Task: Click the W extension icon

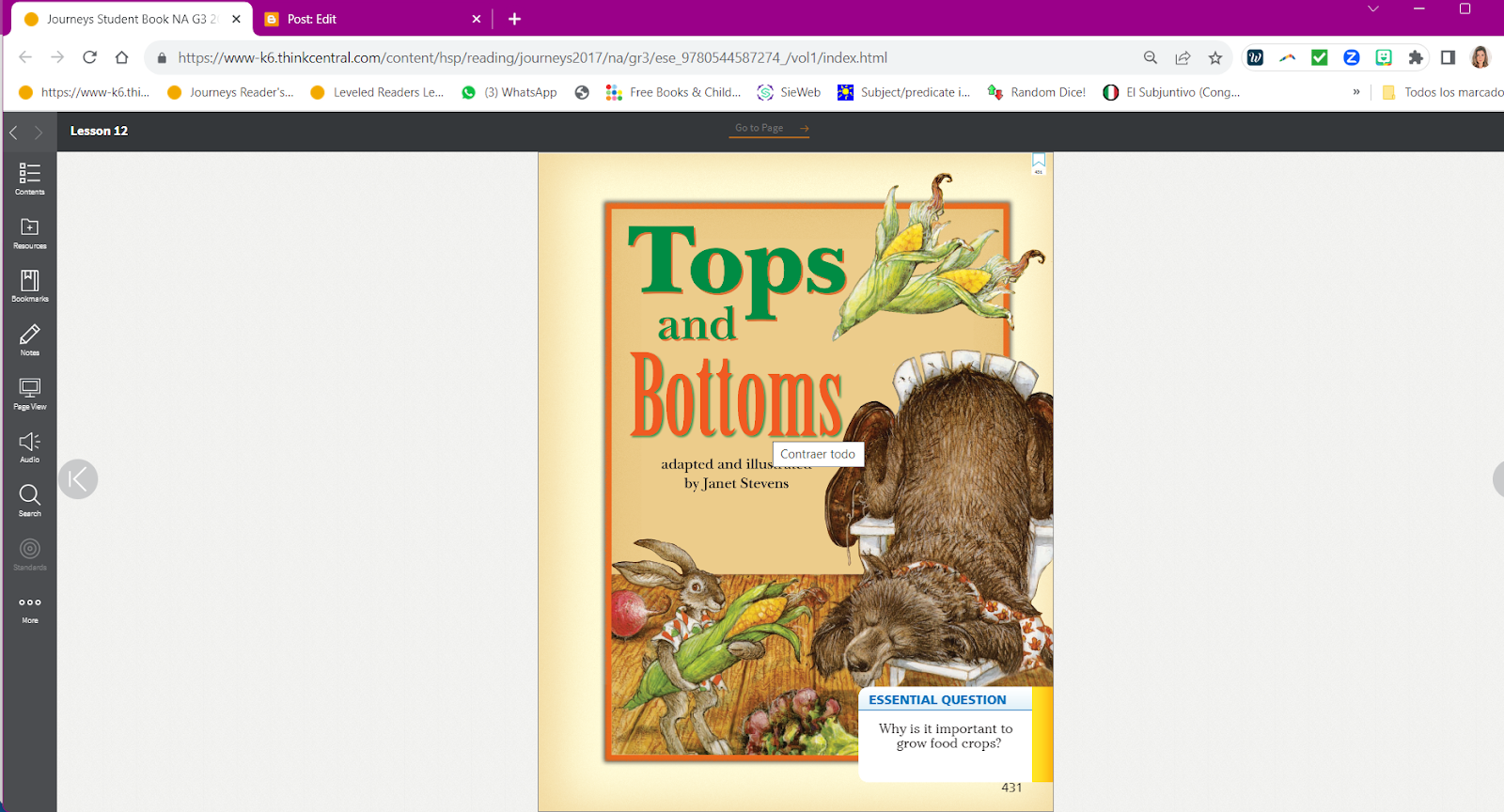Action: click(x=1255, y=57)
